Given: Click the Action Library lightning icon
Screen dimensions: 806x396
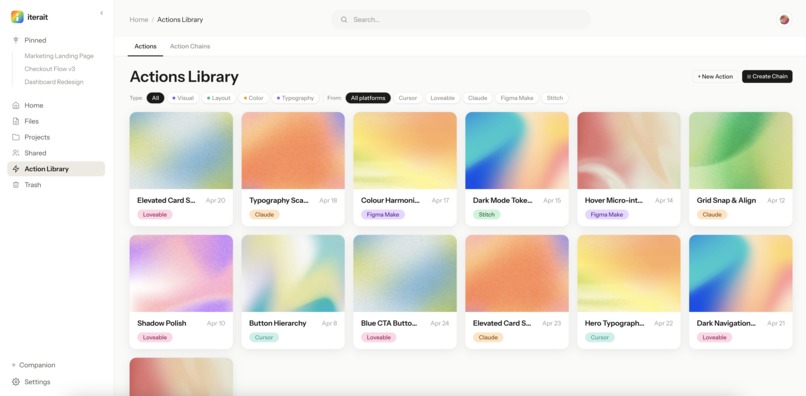Looking at the screenshot, I should tap(15, 169).
